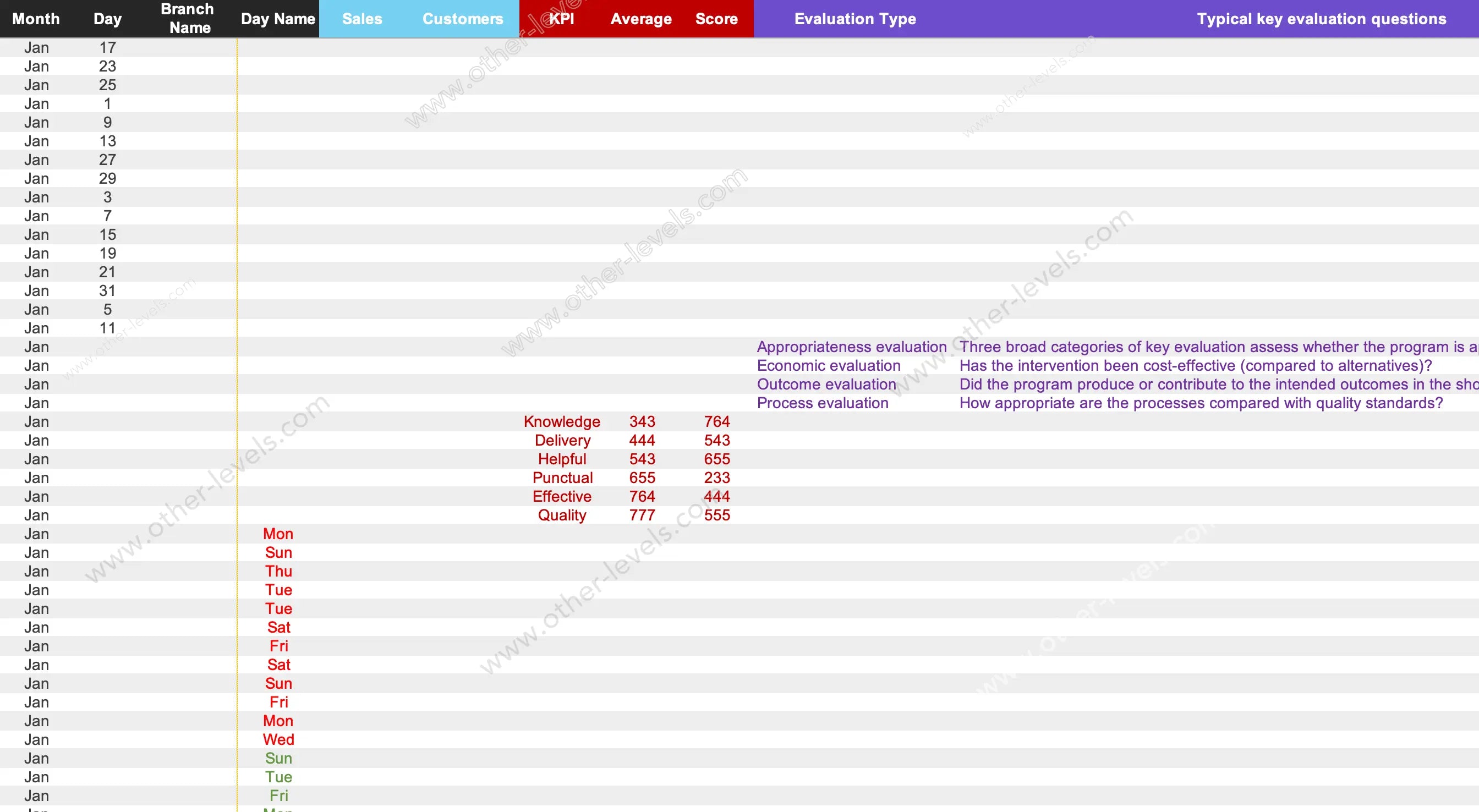The image size is (1479, 812).
Task: Select the cell with average 777
Action: pos(642,515)
